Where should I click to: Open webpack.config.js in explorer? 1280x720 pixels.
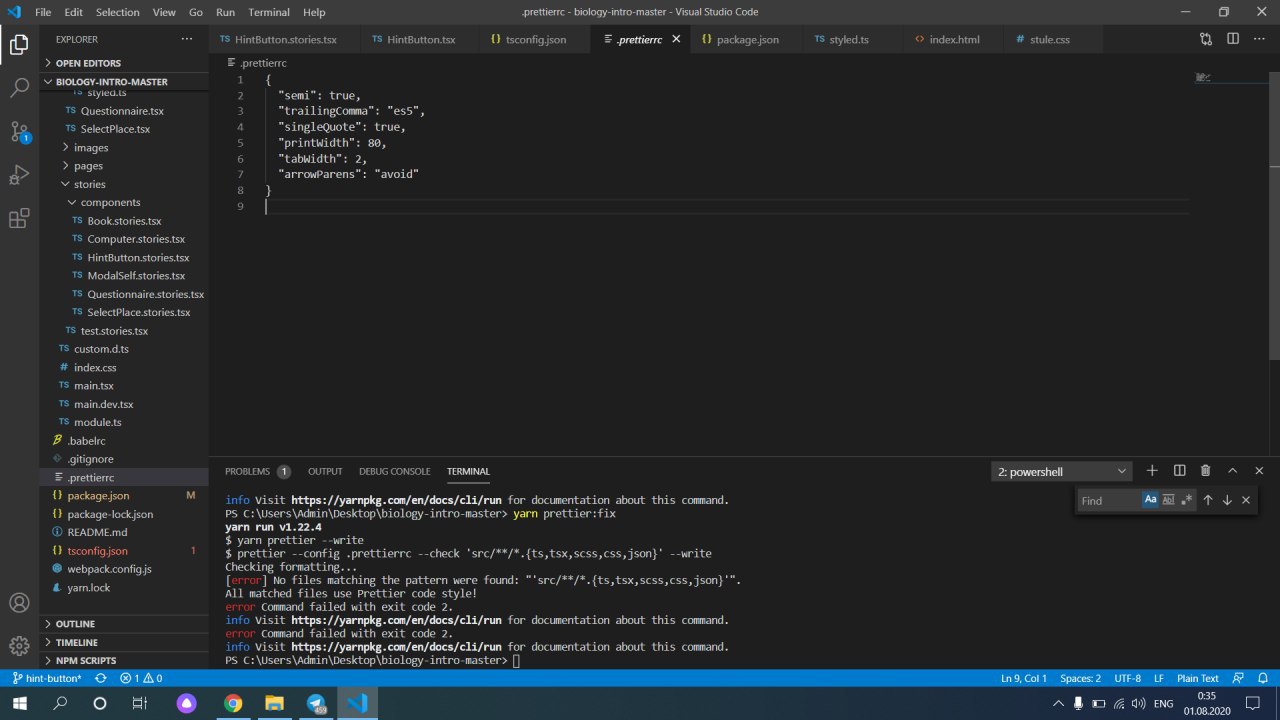pyautogui.click(x=124, y=569)
